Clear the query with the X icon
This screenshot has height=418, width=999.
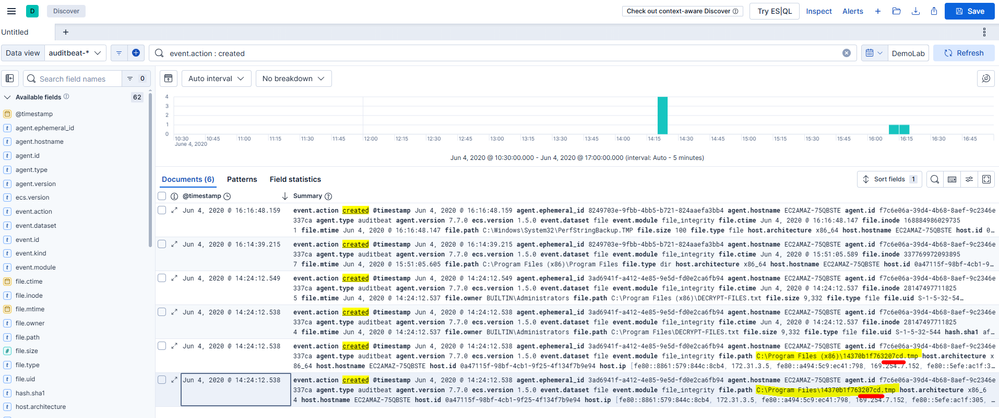[x=846, y=53]
